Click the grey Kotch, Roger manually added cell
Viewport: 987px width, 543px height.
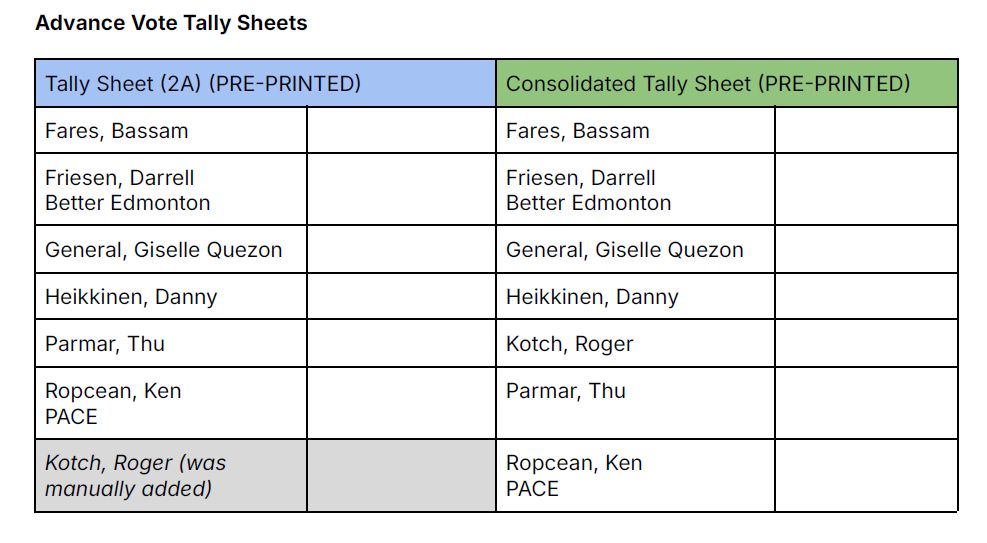171,476
